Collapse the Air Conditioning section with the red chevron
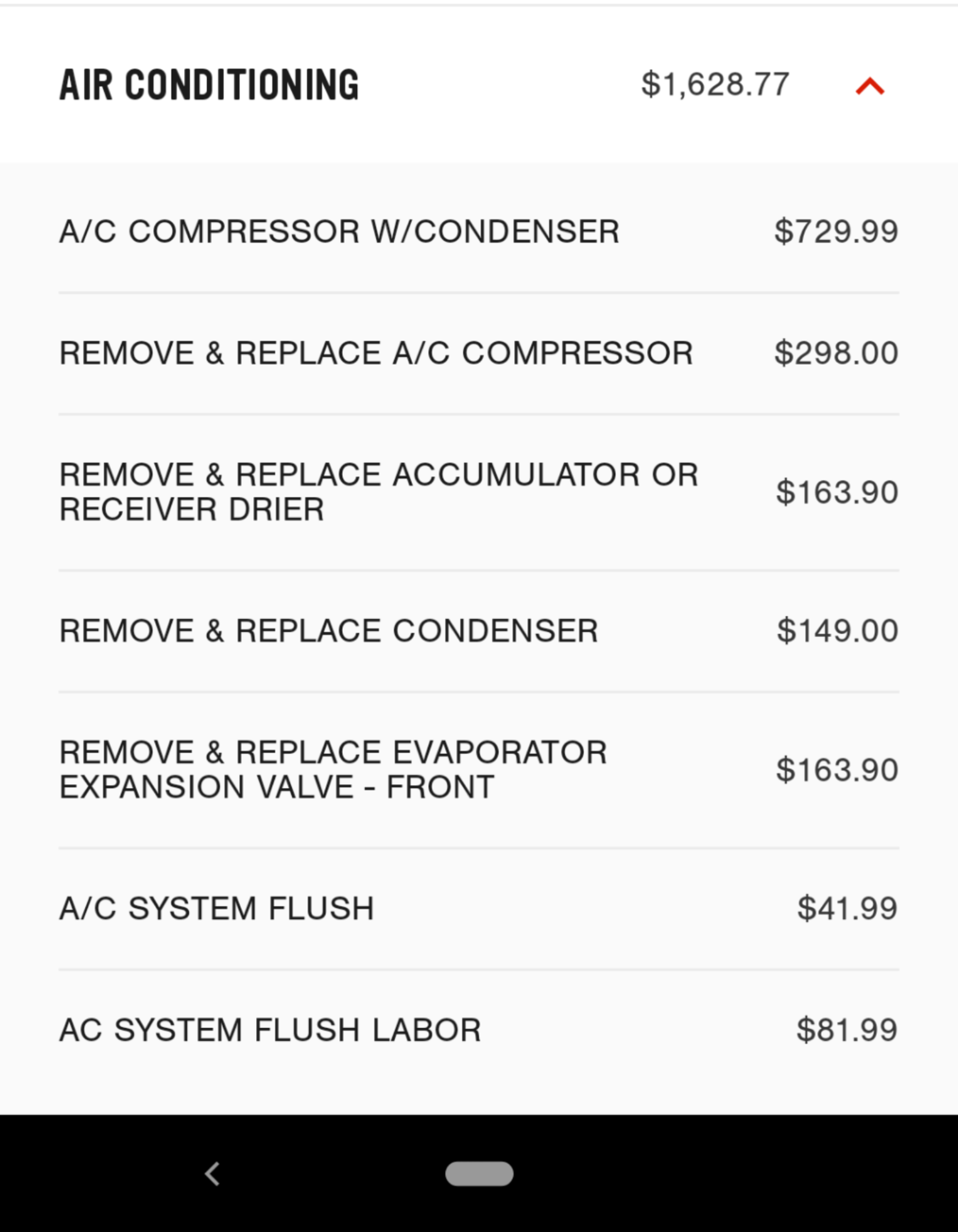The image size is (958, 1232). pos(869,86)
